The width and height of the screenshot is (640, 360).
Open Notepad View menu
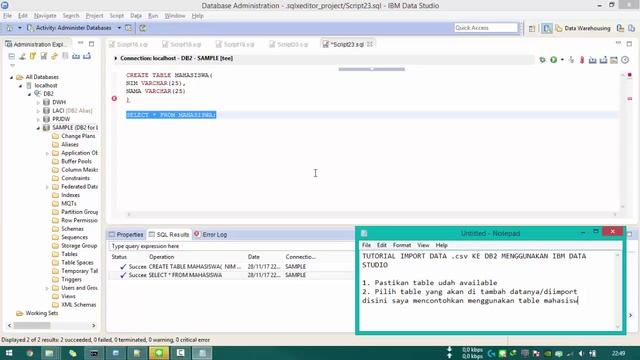pos(423,245)
